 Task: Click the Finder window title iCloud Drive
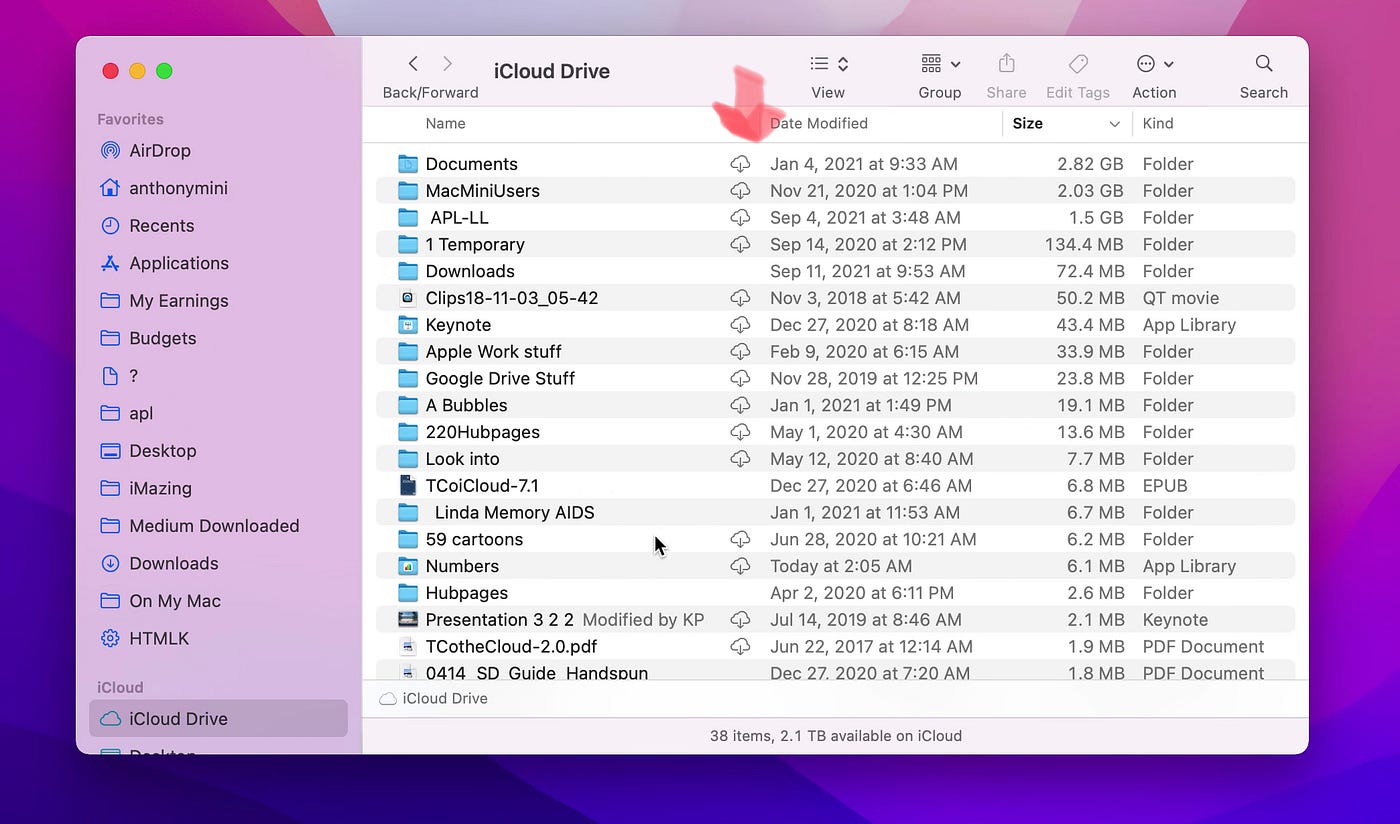[552, 71]
